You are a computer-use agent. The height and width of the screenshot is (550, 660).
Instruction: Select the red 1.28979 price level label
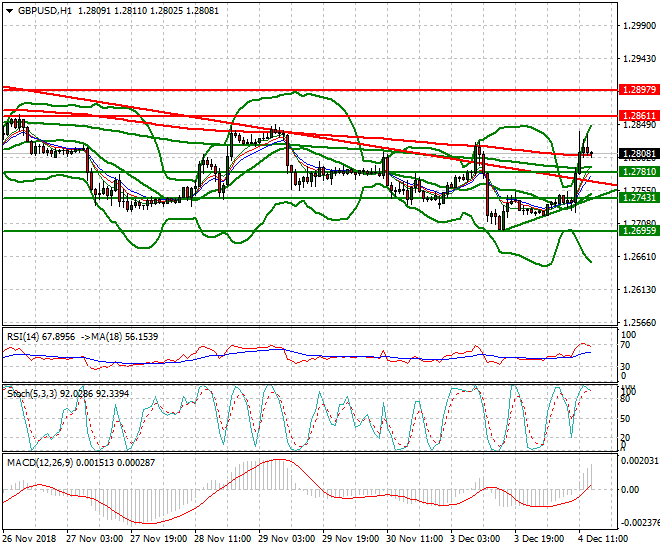point(639,90)
